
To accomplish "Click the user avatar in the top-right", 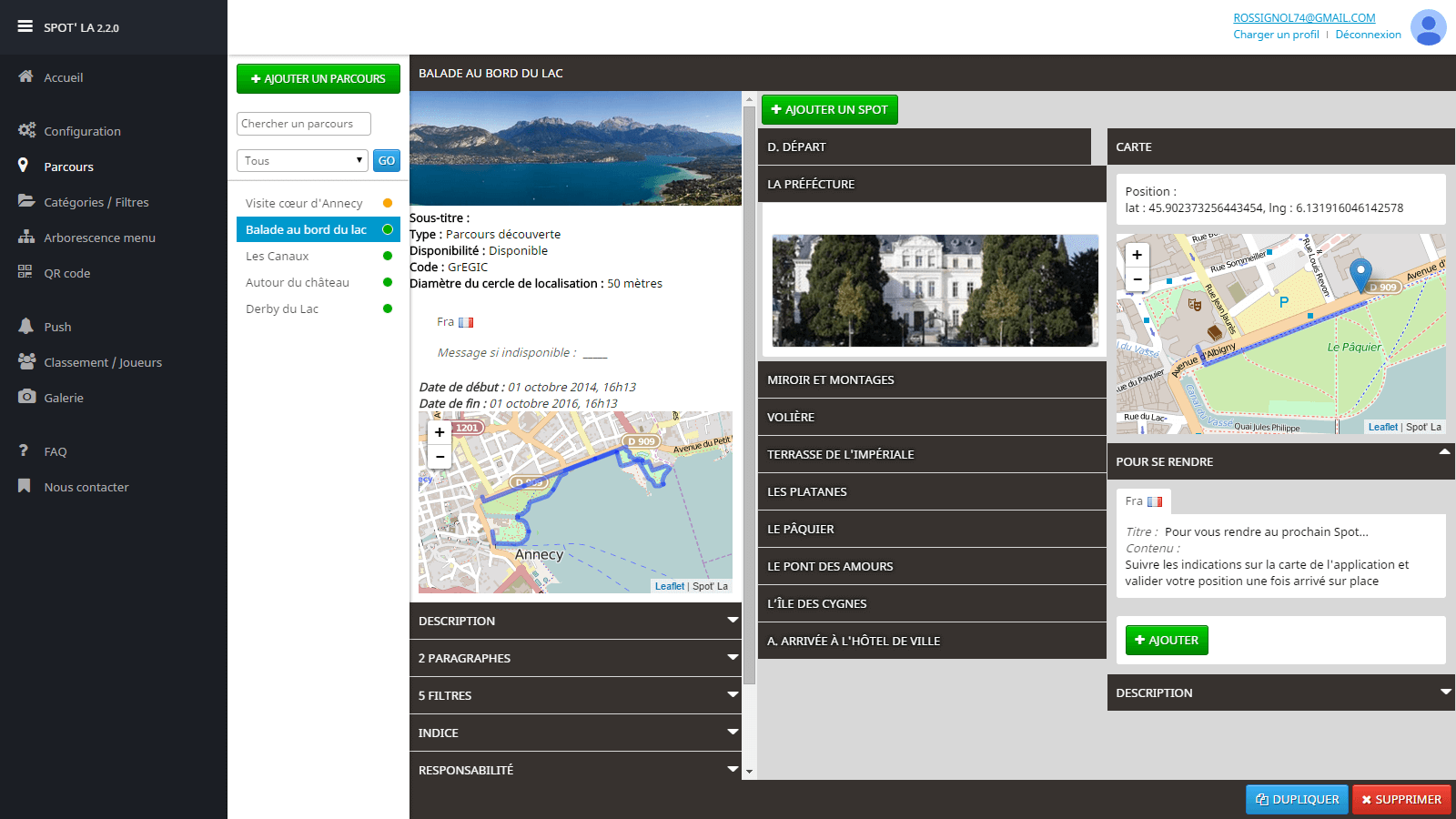I will [1428, 27].
